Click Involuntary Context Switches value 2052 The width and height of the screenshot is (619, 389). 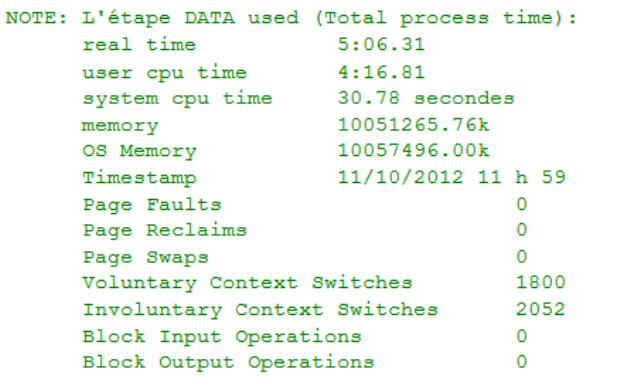(x=541, y=309)
